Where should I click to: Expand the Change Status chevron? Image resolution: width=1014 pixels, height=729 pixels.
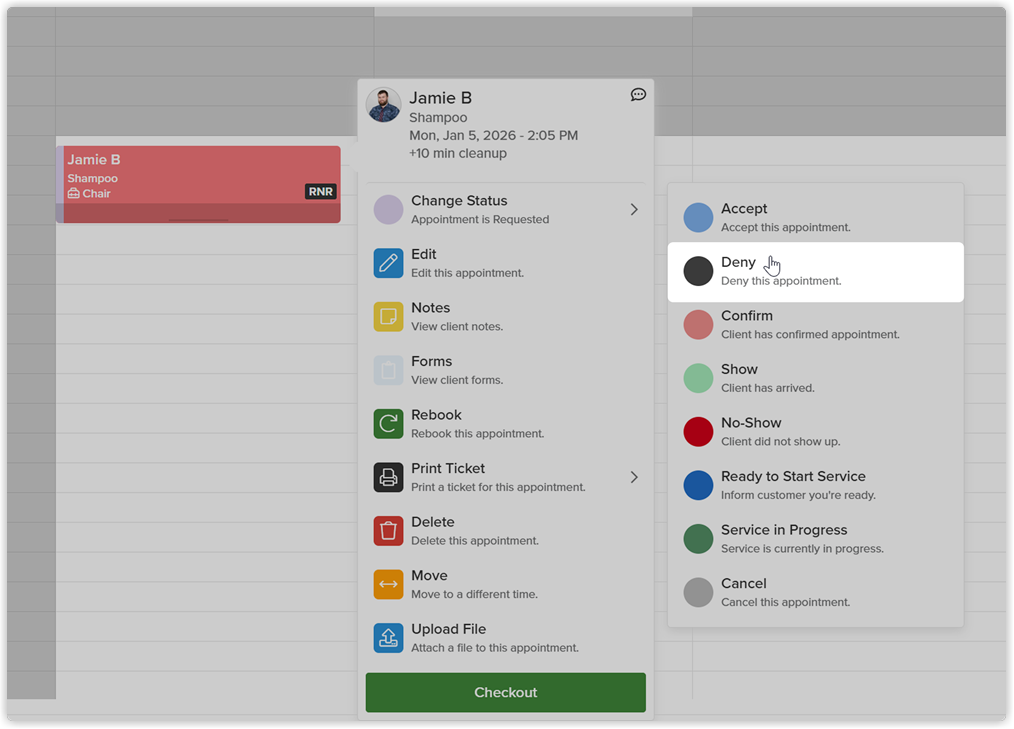pos(634,210)
